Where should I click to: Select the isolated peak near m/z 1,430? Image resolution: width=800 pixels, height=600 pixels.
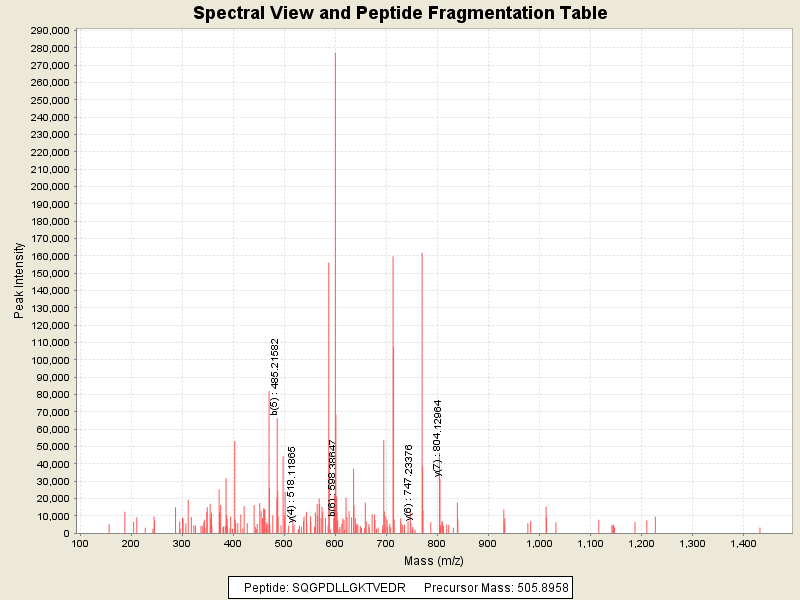[x=760, y=529]
